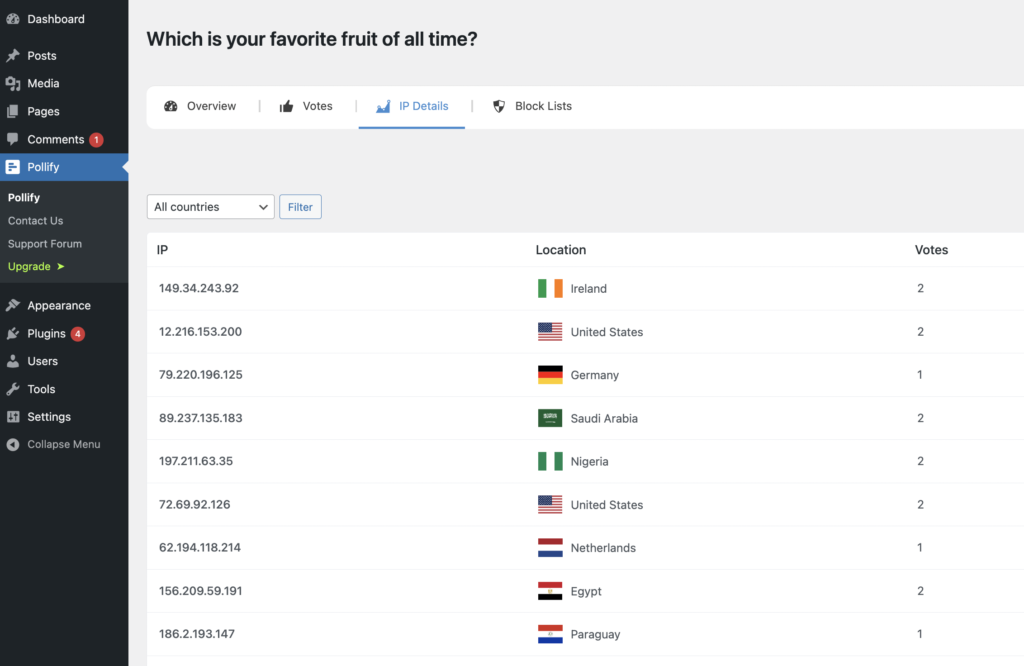Open the Contact Us link
The width and height of the screenshot is (1024, 666).
[35, 221]
